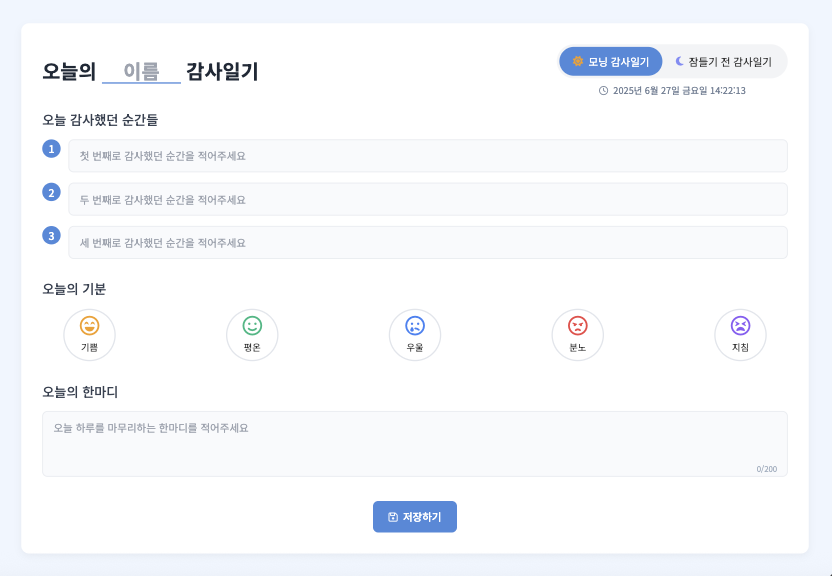Click the second gratitude moment input field

click(428, 199)
